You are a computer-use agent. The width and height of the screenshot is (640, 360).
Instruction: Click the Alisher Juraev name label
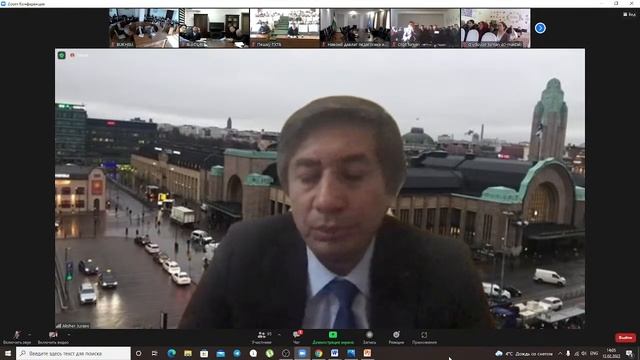(73, 326)
